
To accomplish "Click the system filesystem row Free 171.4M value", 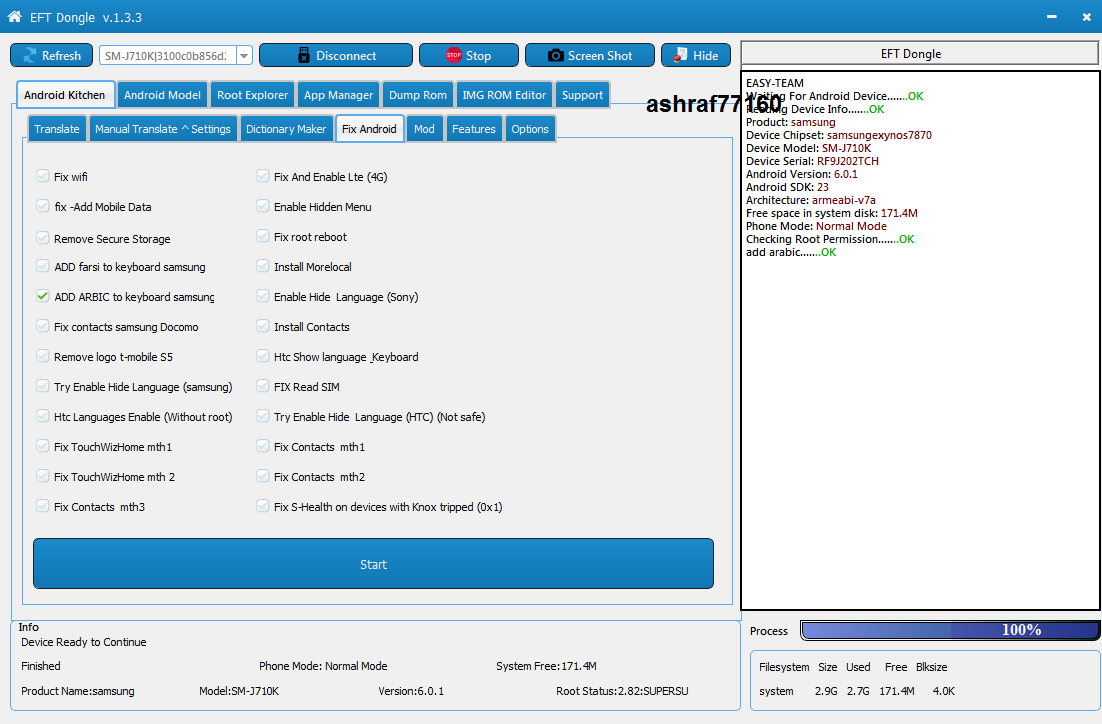I will [x=897, y=691].
